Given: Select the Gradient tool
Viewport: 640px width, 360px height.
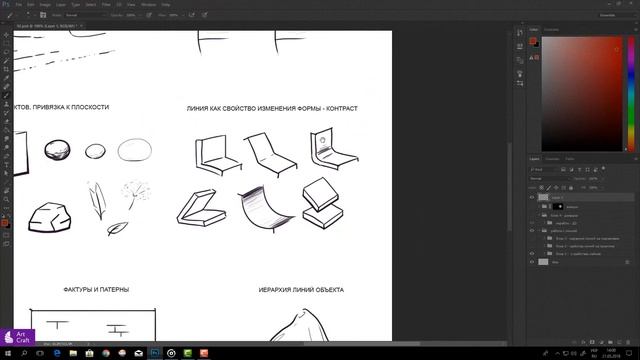Looking at the screenshot, I should [6, 130].
